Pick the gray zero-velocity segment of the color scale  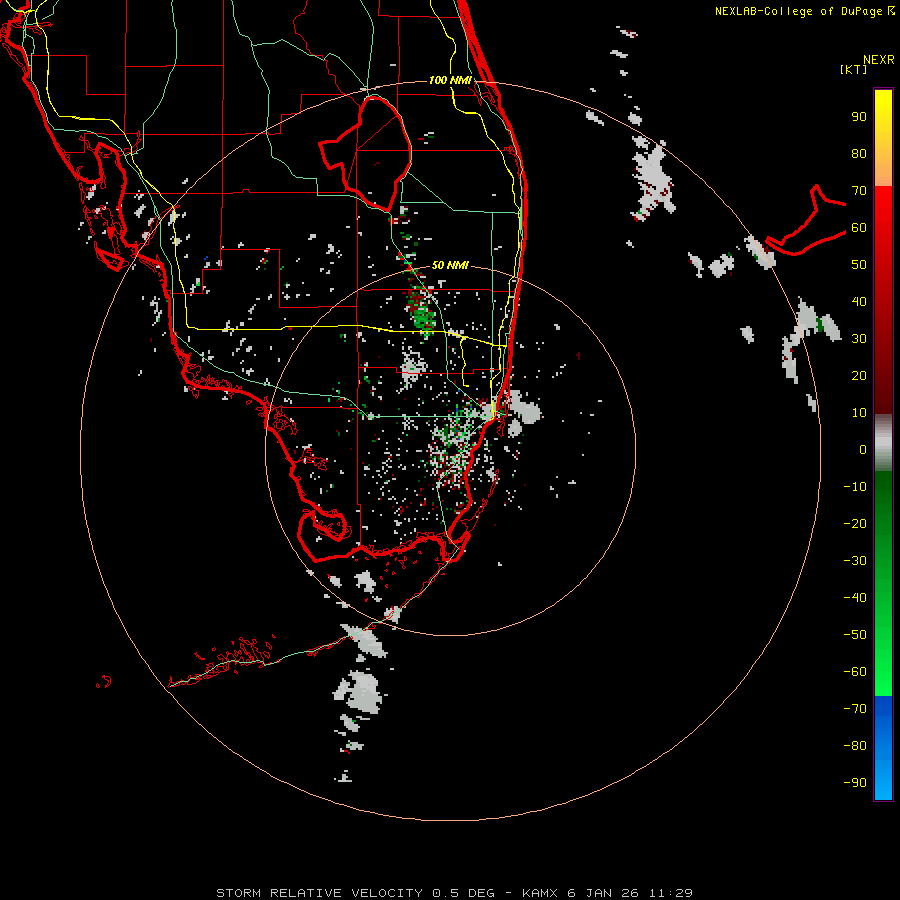(883, 443)
